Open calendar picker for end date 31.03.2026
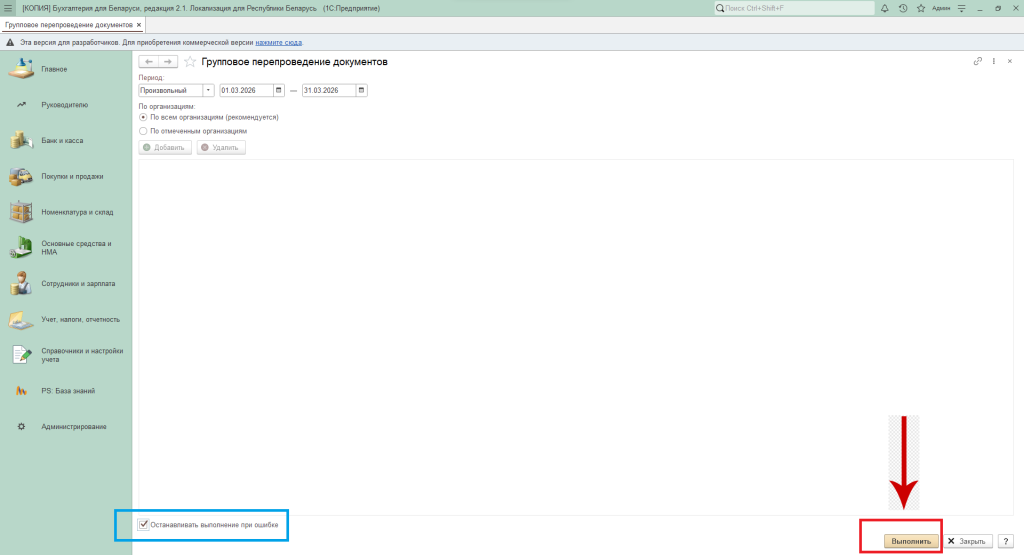The height and width of the screenshot is (555, 1024). [361, 90]
